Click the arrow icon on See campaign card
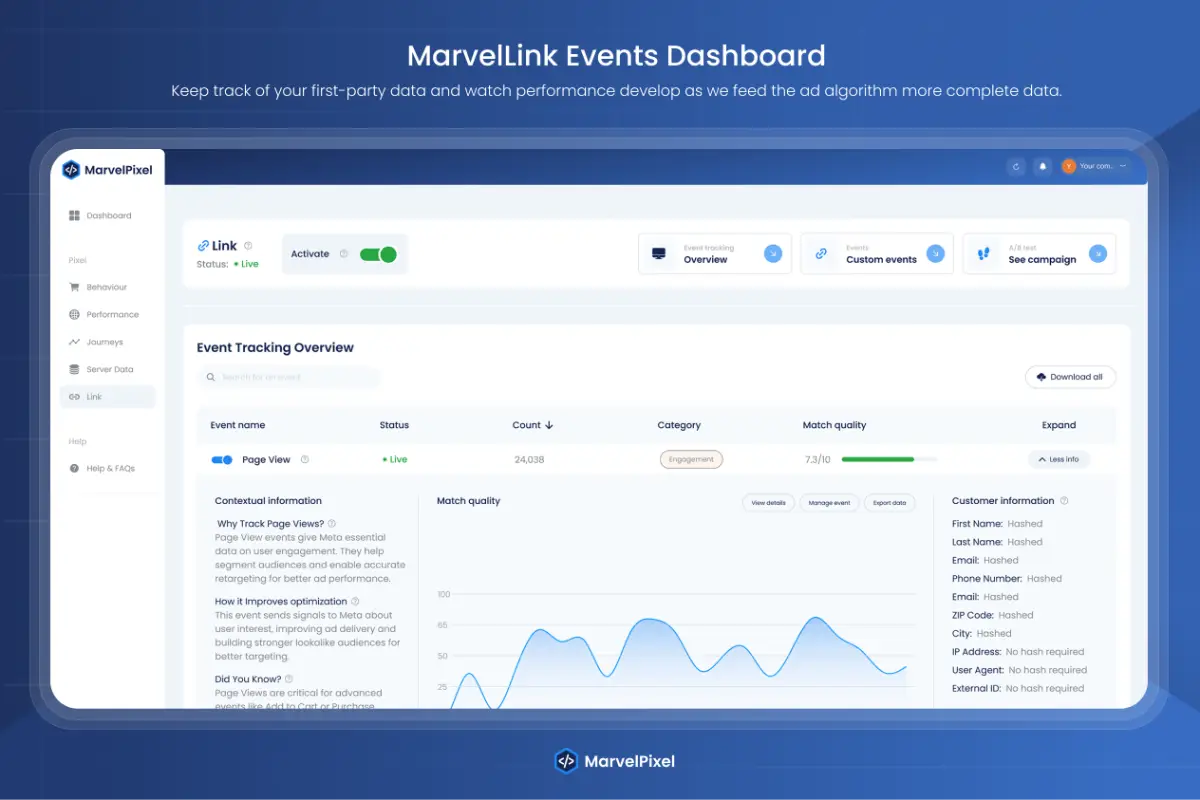The height and width of the screenshot is (800, 1200). (x=1097, y=254)
